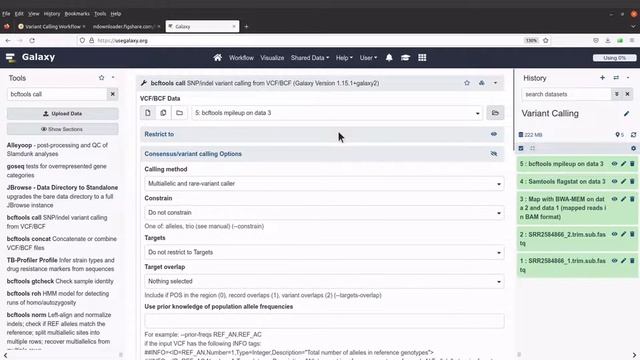The width and height of the screenshot is (640, 360).
Task: View Samtools flagstat dataset eye icon
Action: [x=614, y=181]
